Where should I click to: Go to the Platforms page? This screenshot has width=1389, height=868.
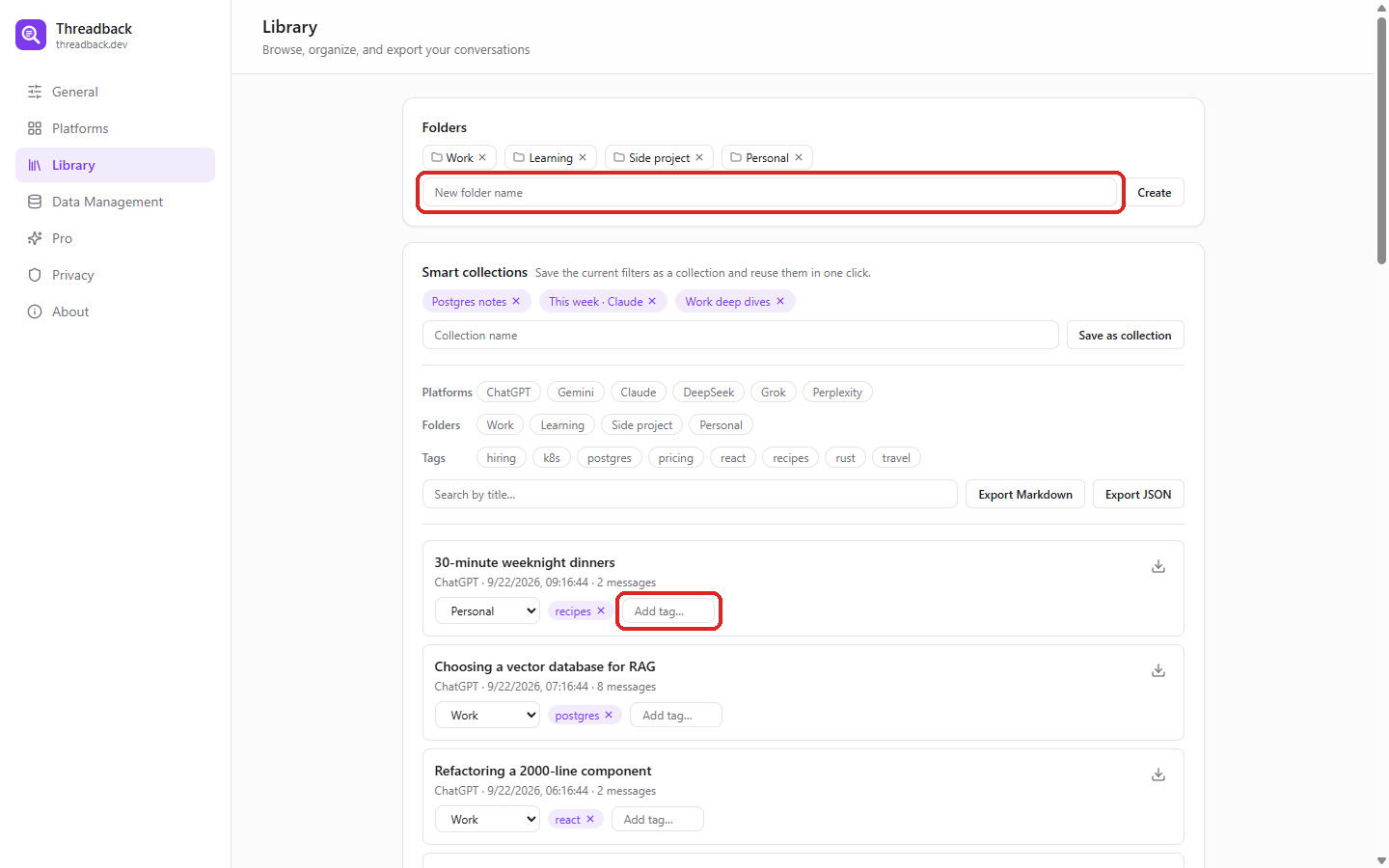click(x=115, y=128)
